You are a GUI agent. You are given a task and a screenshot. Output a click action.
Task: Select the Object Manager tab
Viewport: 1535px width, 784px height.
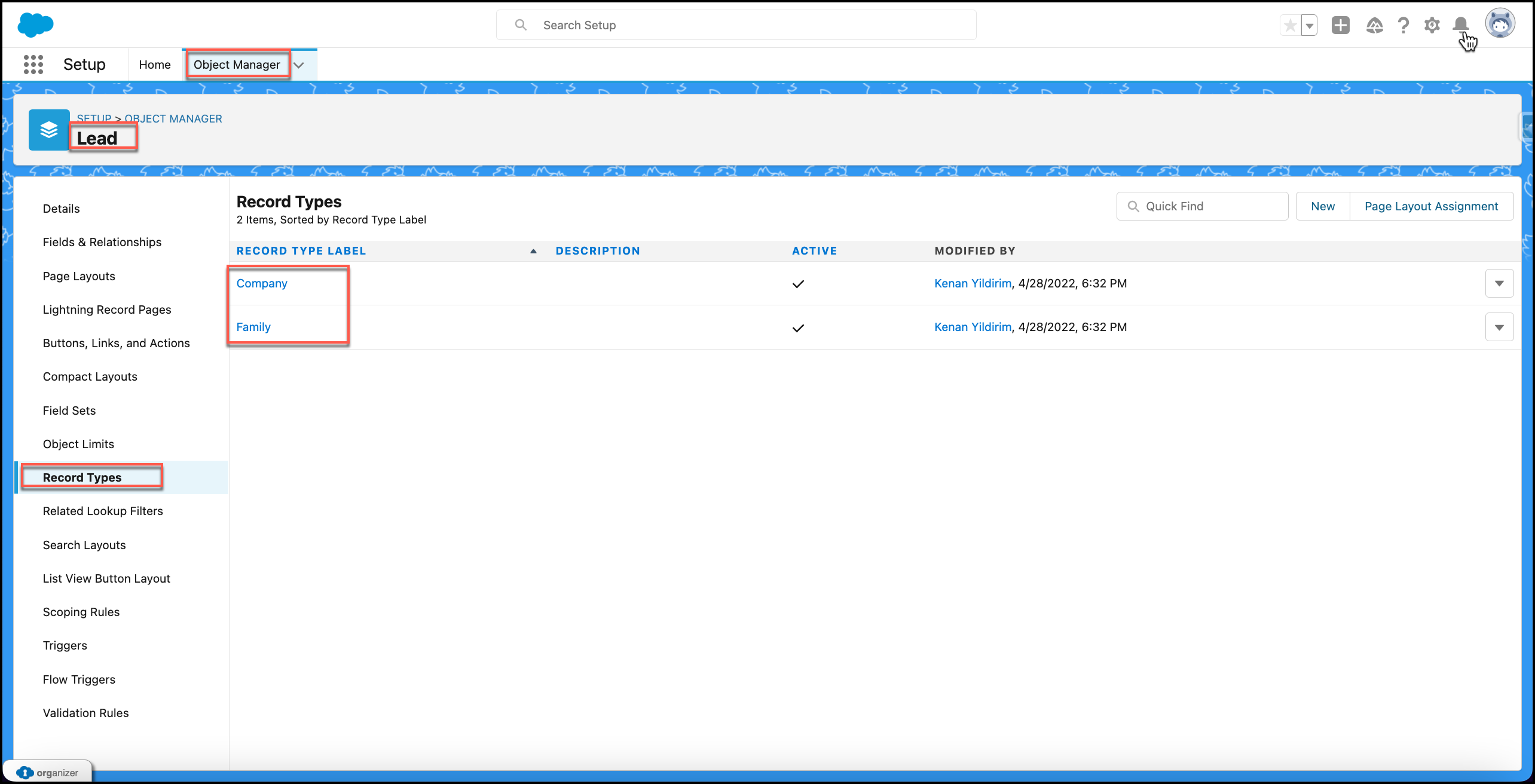237,65
